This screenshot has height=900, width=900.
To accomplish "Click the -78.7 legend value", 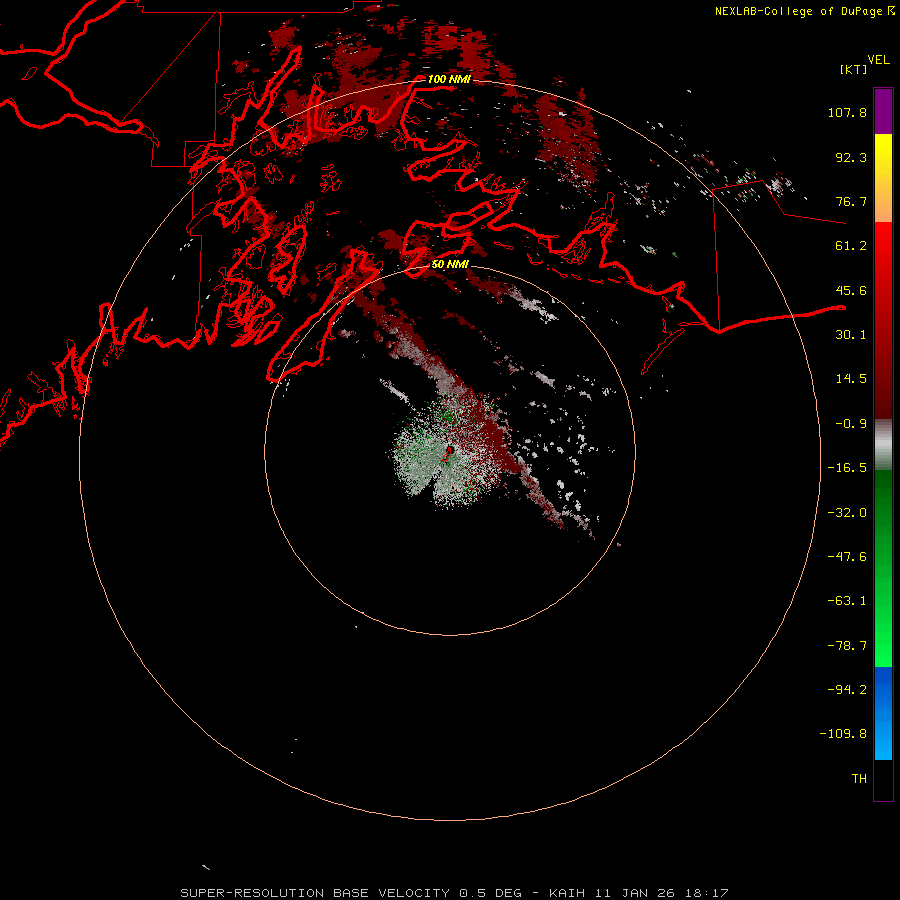I will coord(847,646).
